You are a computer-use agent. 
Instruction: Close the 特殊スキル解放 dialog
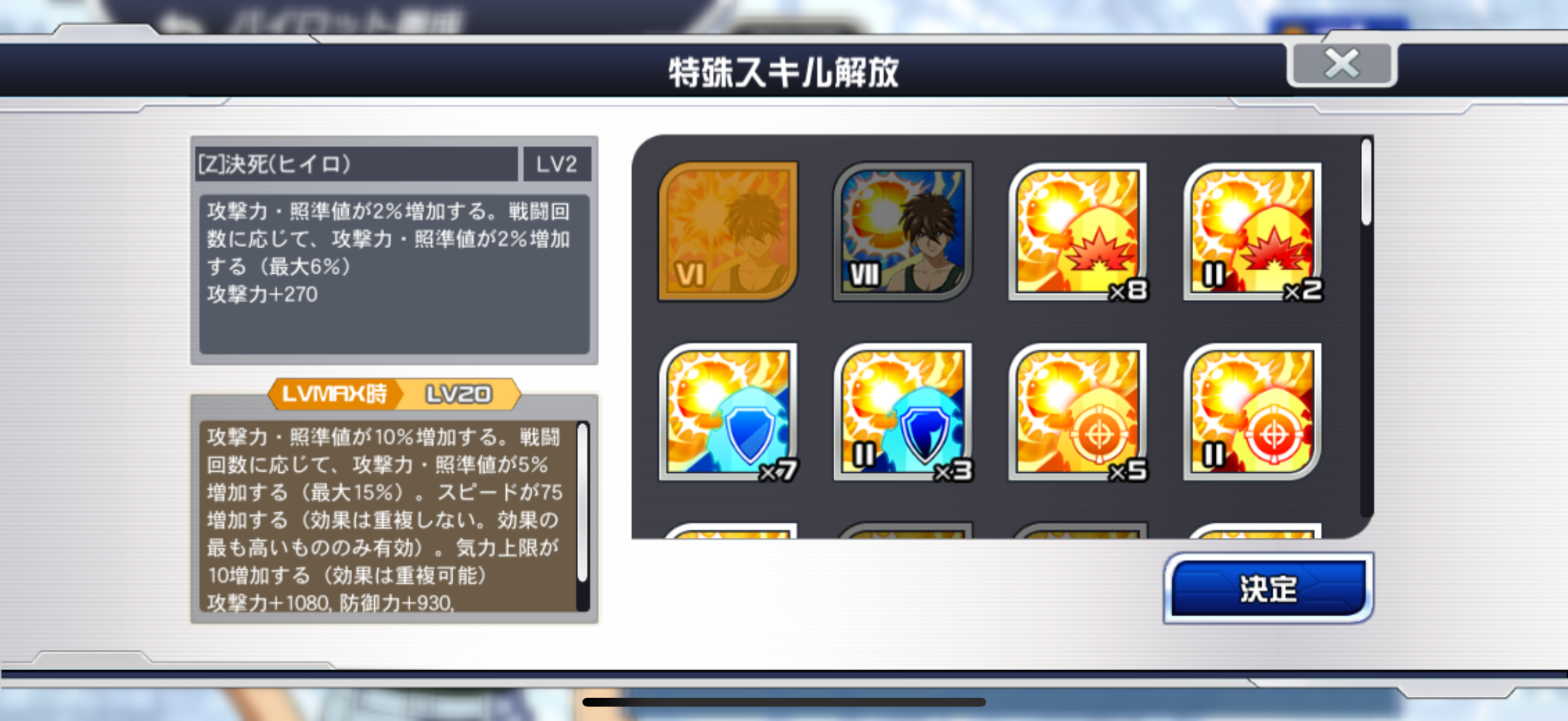[x=1341, y=64]
